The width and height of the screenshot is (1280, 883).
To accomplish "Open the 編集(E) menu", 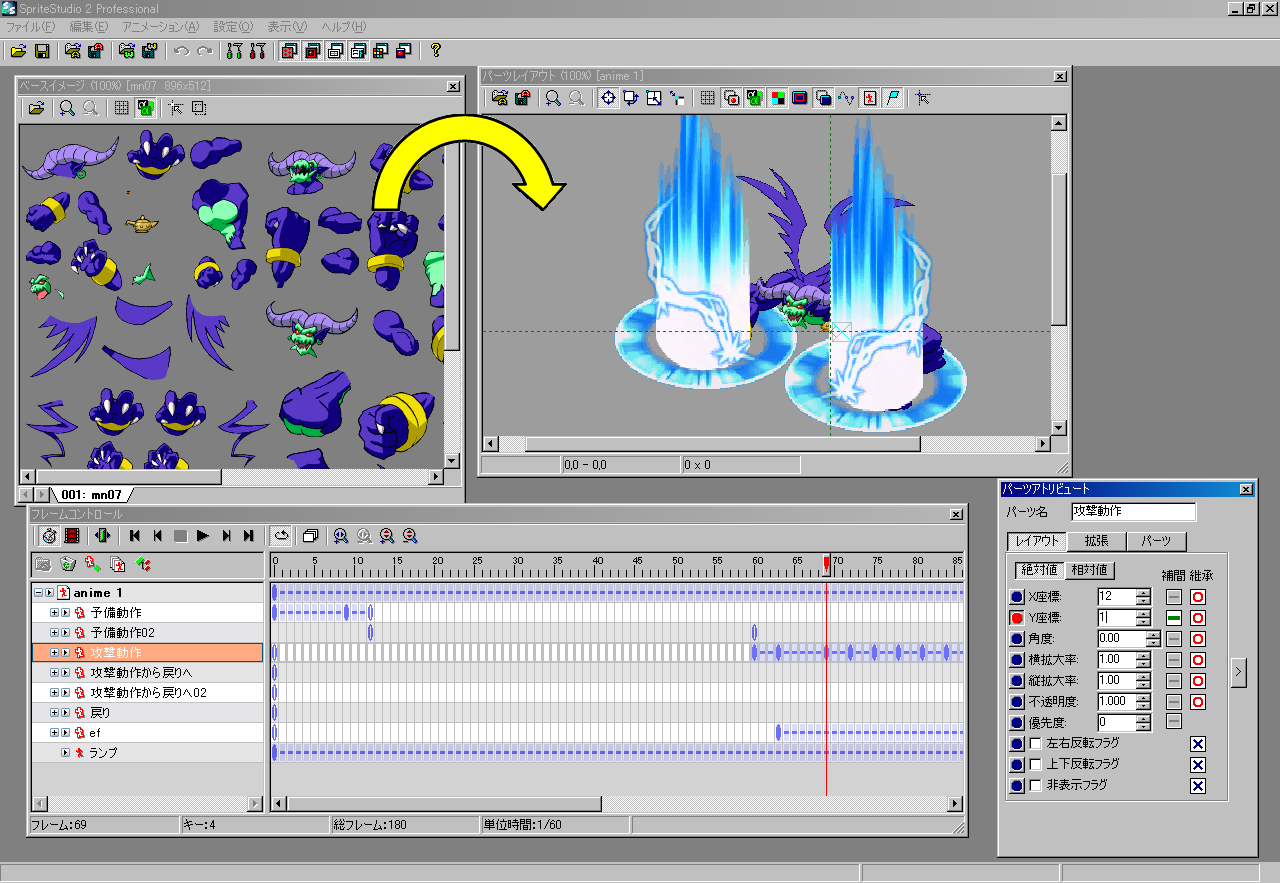I will pos(89,26).
